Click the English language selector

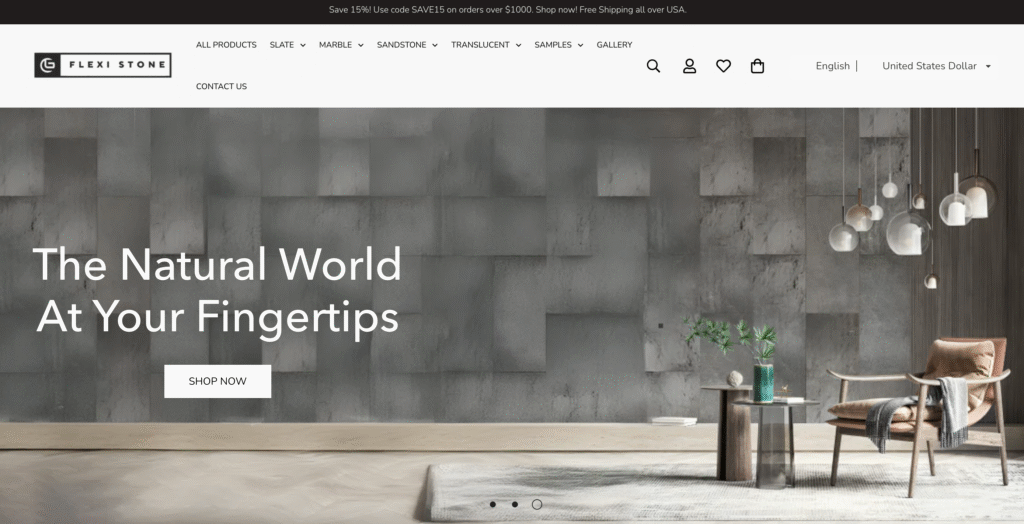tap(832, 66)
